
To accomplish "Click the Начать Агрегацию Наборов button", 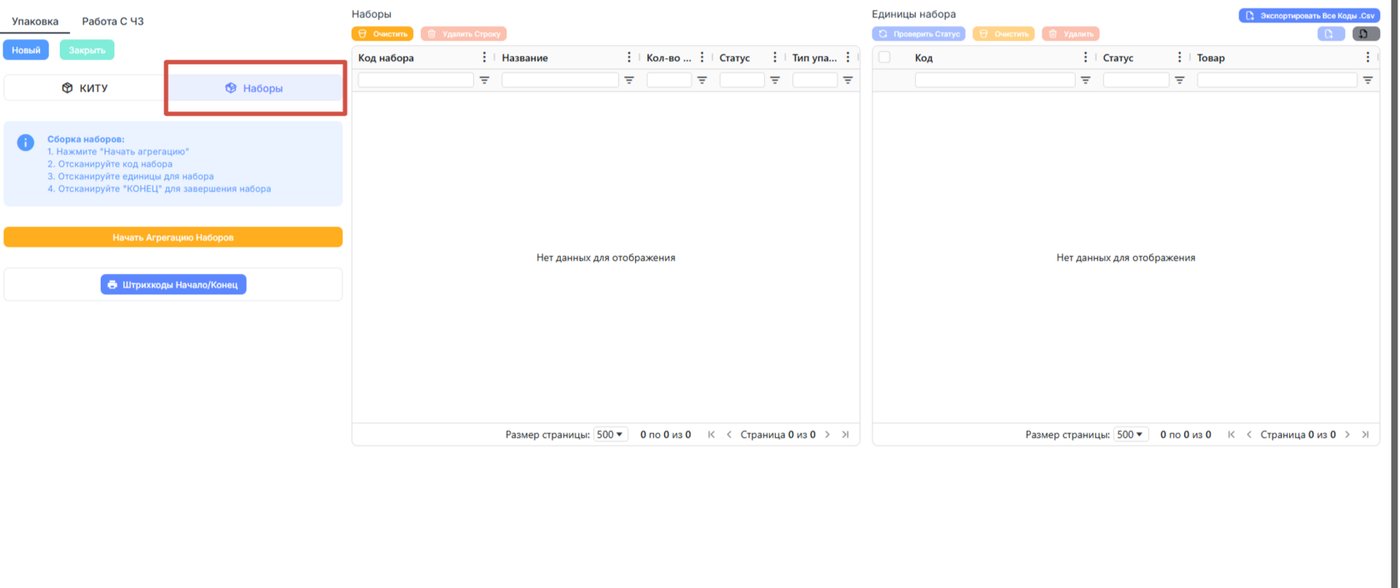I will point(173,237).
